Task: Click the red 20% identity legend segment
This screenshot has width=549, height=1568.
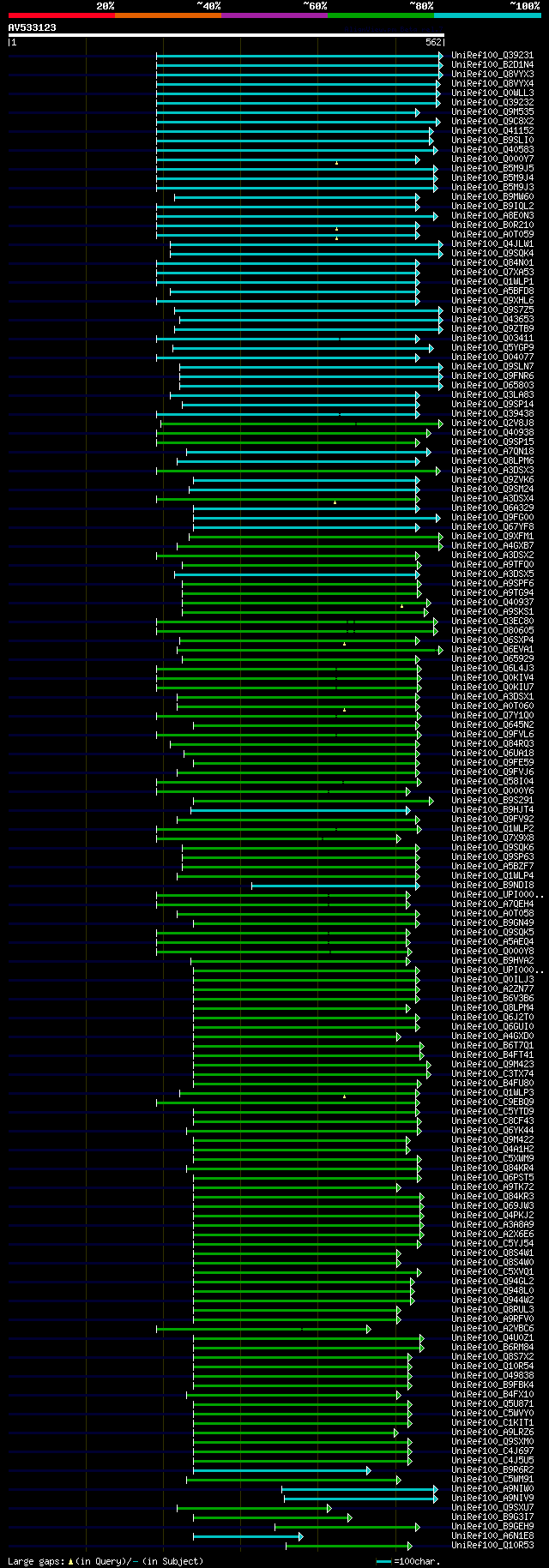Action: click(61, 15)
